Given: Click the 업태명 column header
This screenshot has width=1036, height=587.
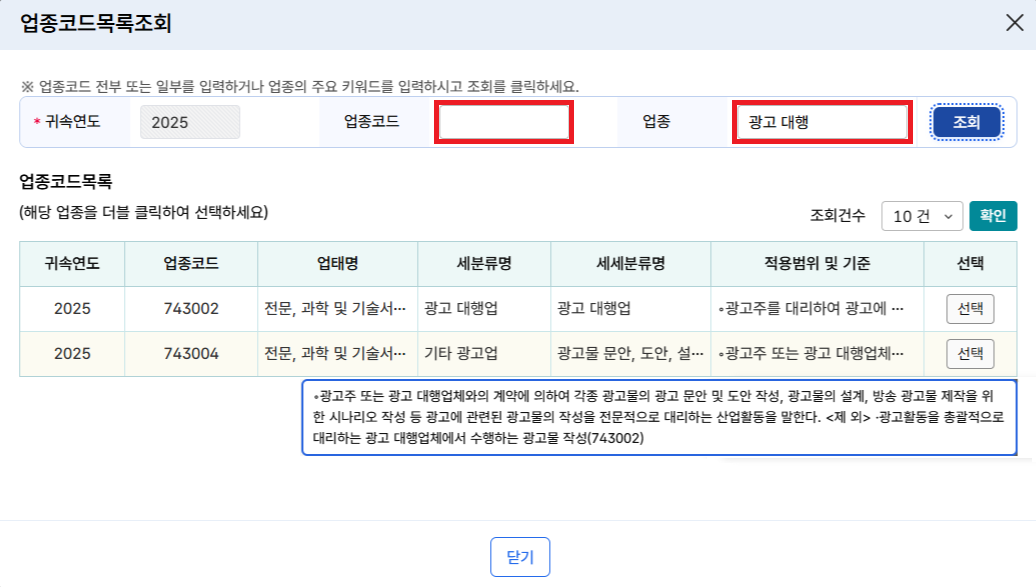Looking at the screenshot, I should pyautogui.click(x=337, y=264).
